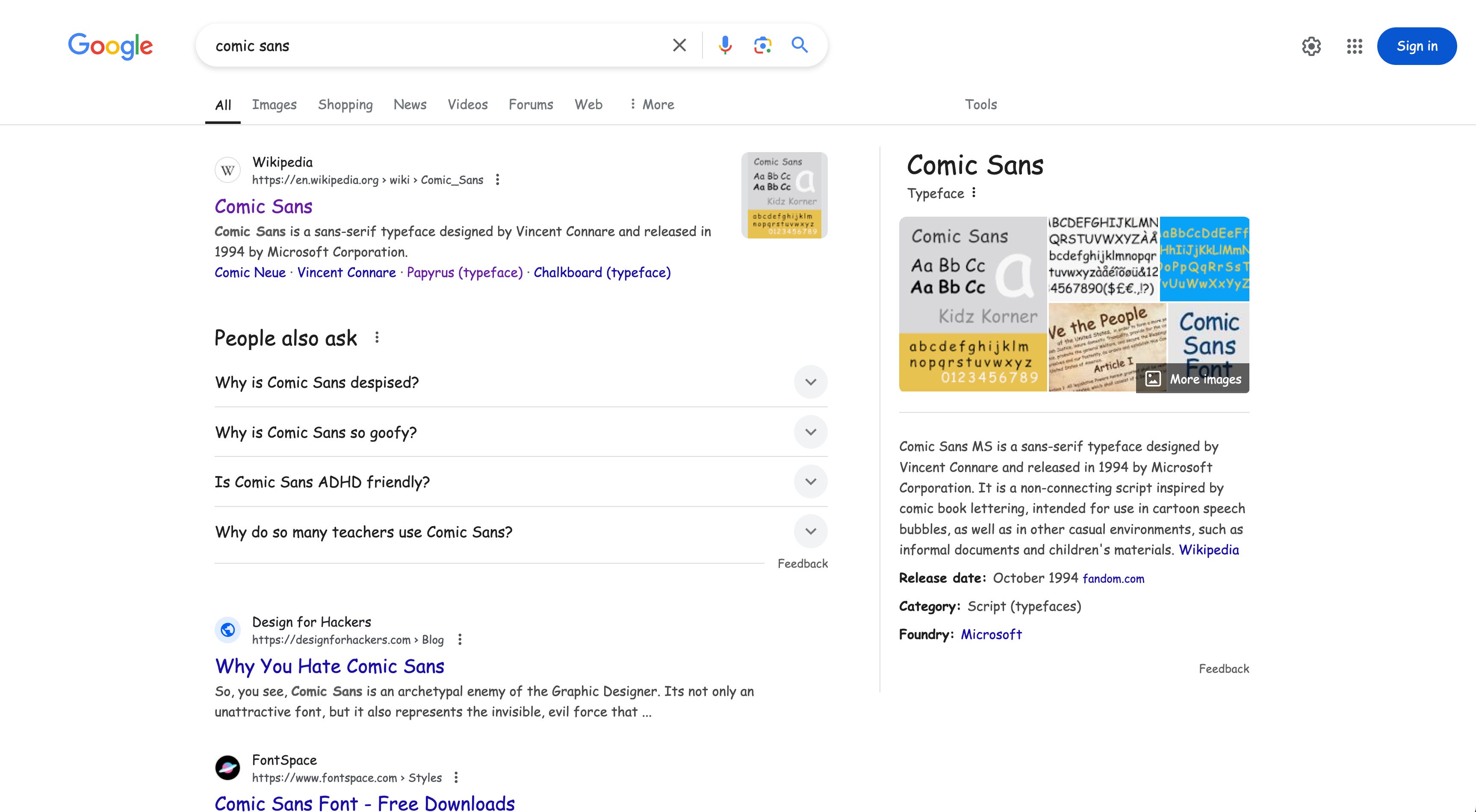Open Design for Hackers result options
The width and height of the screenshot is (1476, 812).
pos(460,640)
